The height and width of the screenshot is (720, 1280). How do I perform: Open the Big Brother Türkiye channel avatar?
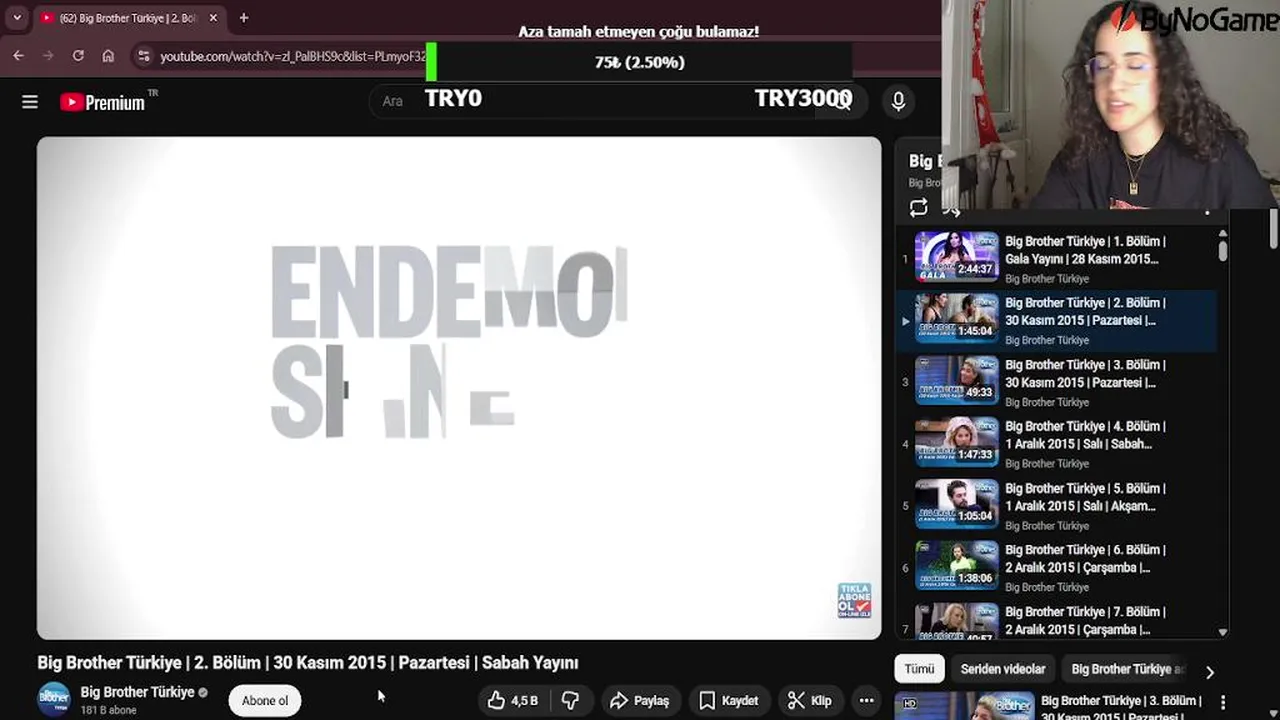(54, 699)
